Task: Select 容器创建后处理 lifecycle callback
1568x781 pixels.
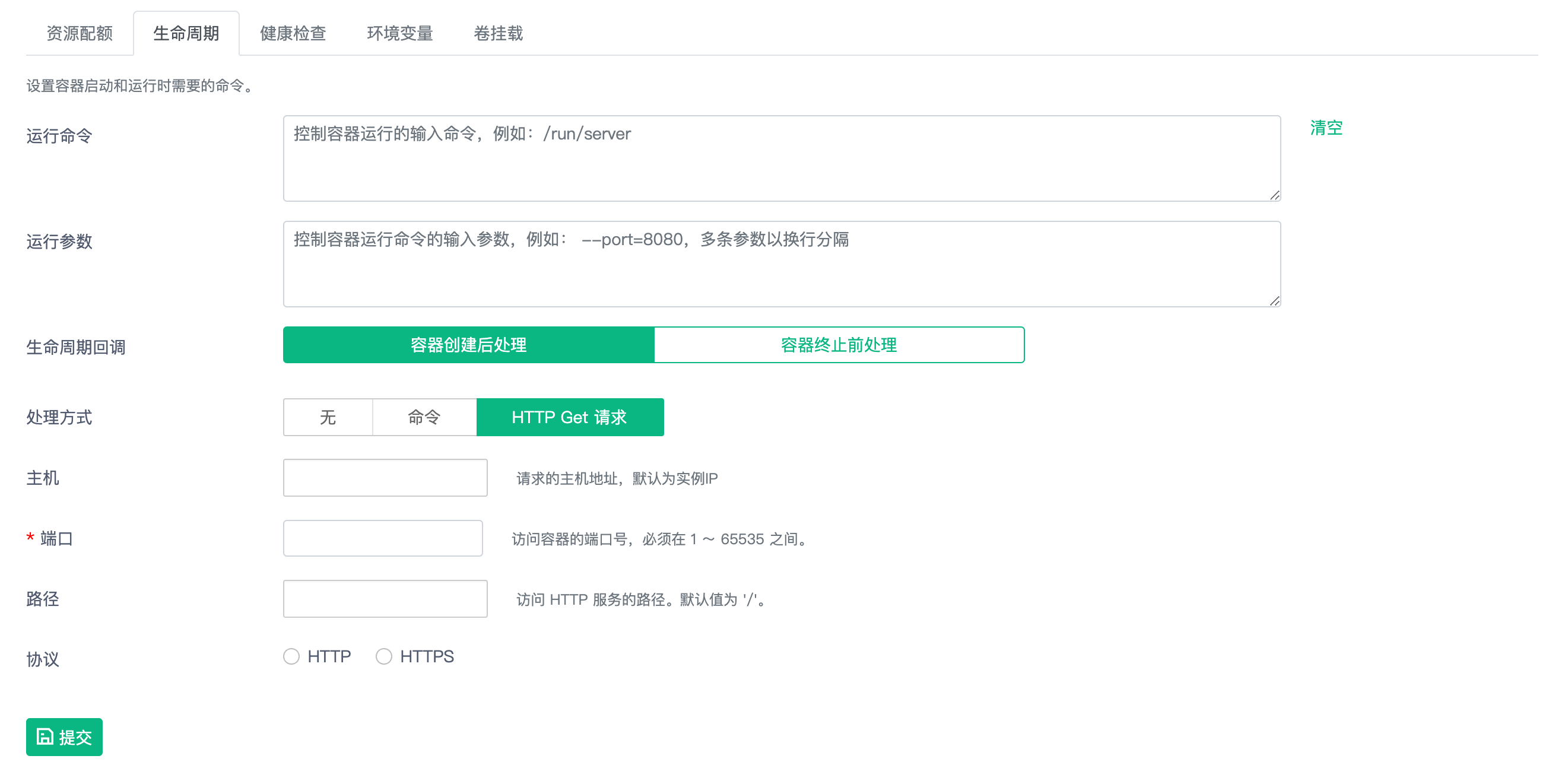Action: coord(469,345)
